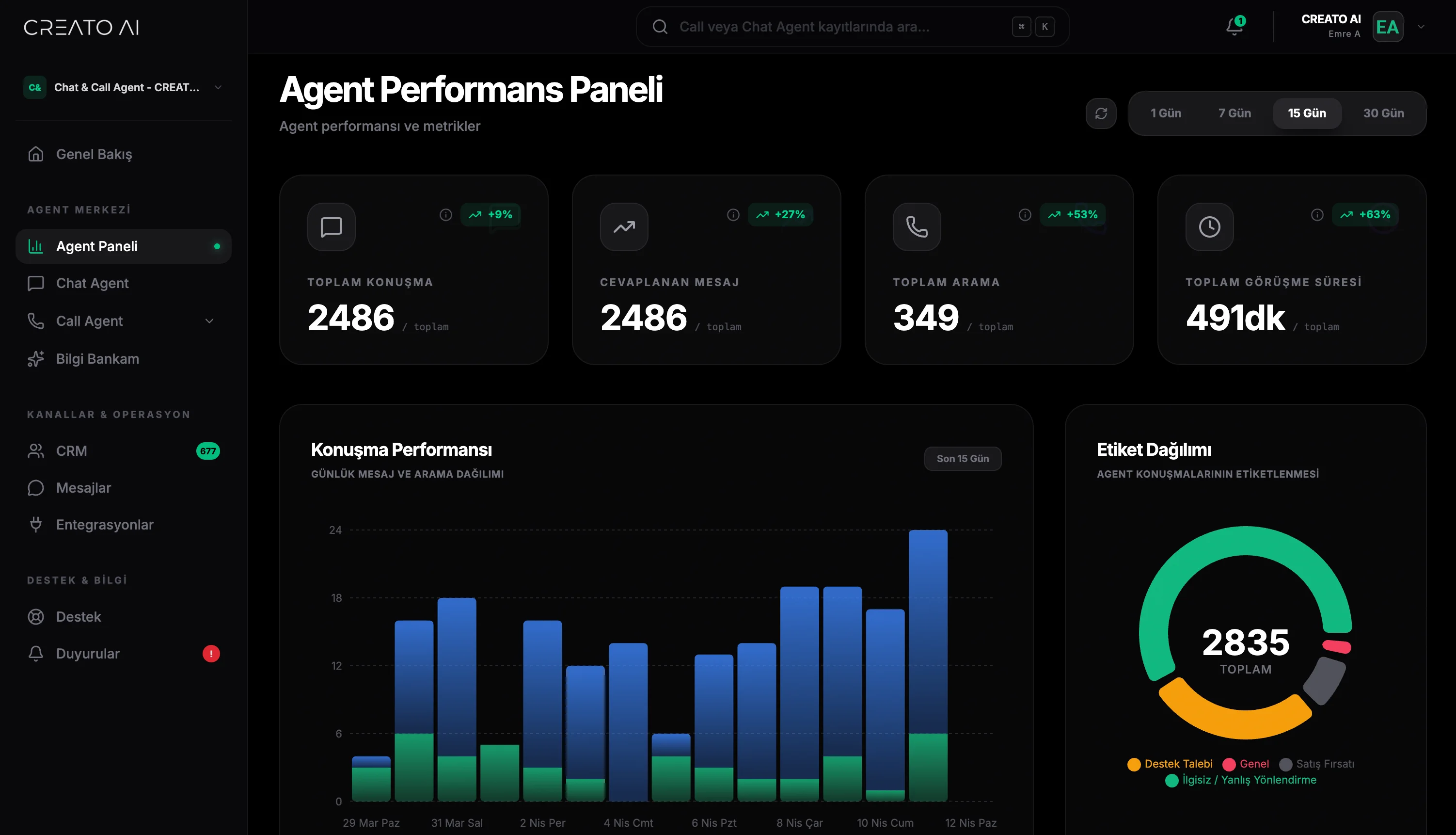Click the CREATO AI logo

(81, 27)
